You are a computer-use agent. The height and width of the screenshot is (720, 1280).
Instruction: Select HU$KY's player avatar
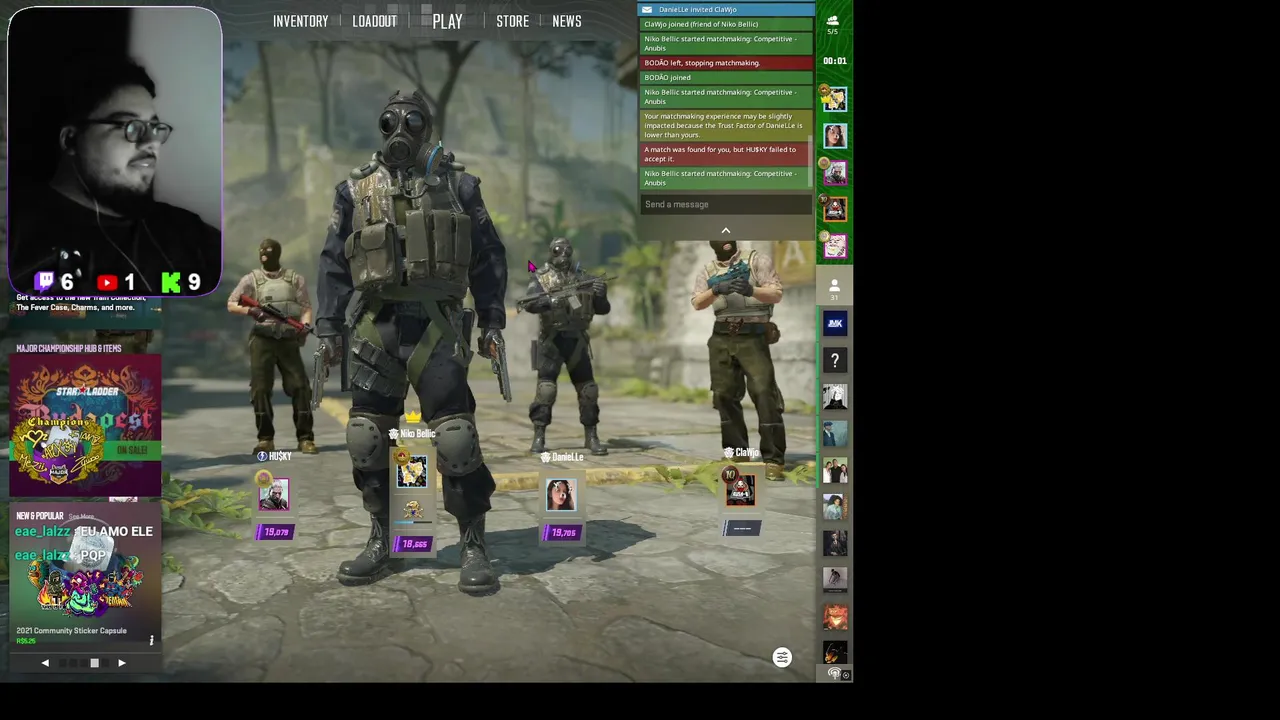pyautogui.click(x=273, y=494)
